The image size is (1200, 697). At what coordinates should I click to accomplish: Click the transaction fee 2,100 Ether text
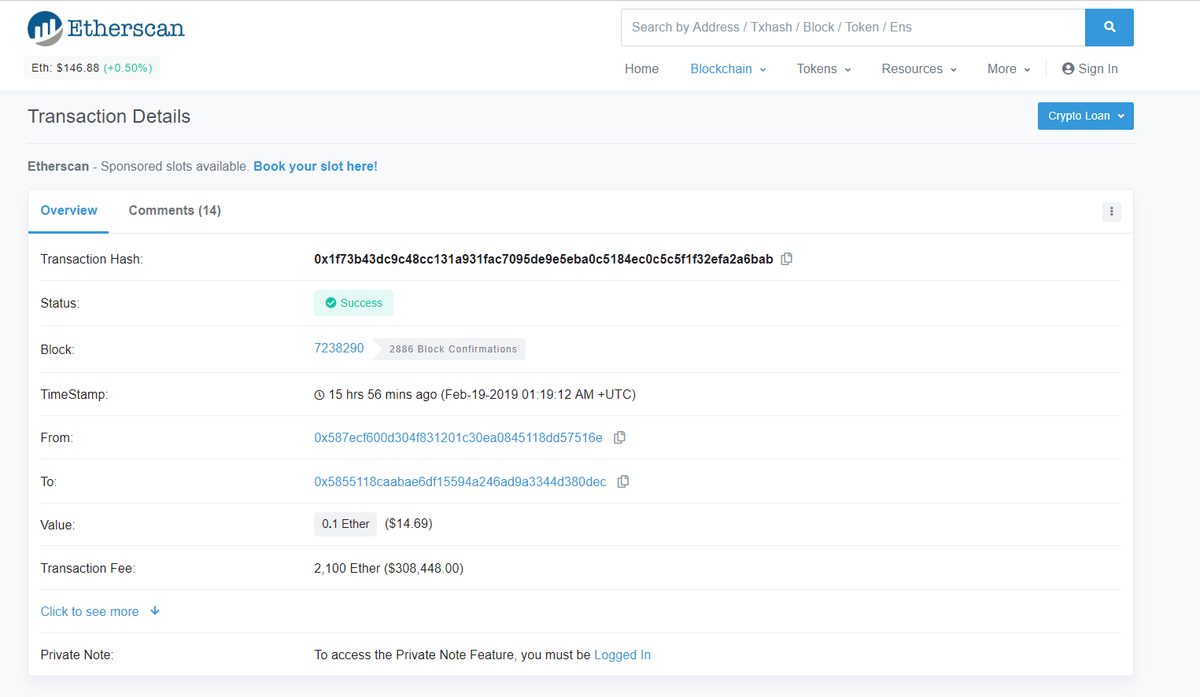[389, 568]
